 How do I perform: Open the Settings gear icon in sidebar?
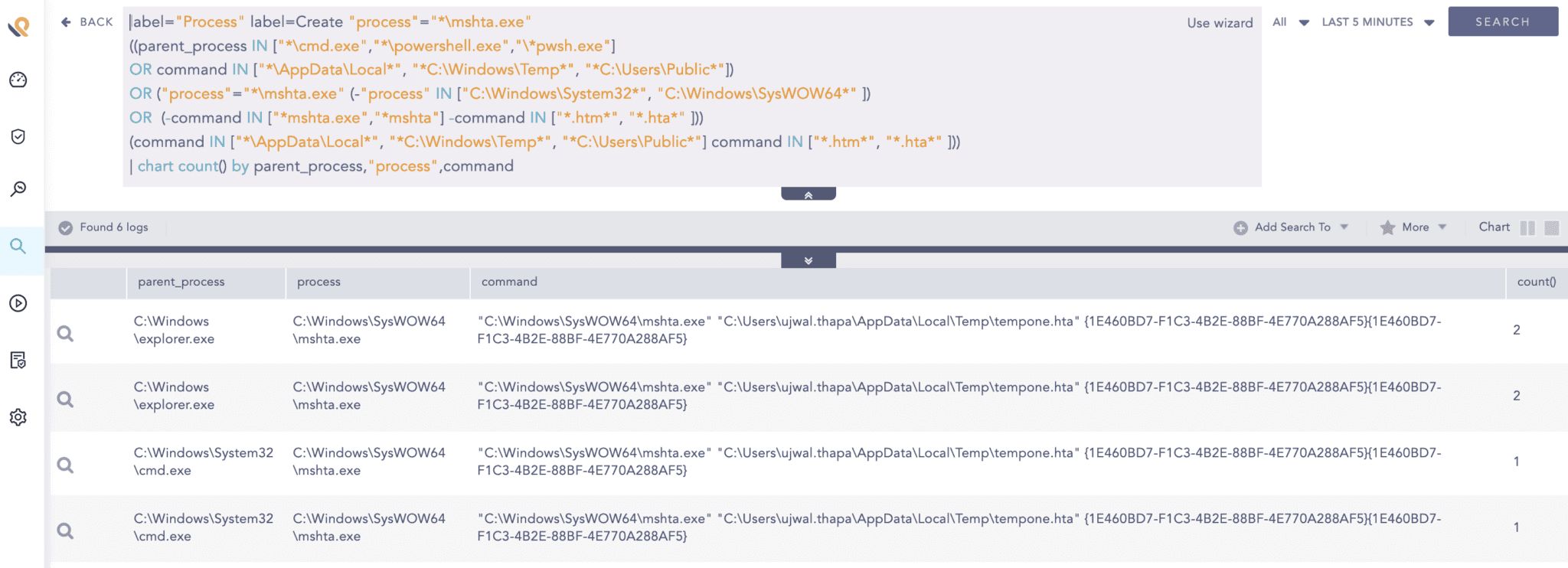[18, 417]
